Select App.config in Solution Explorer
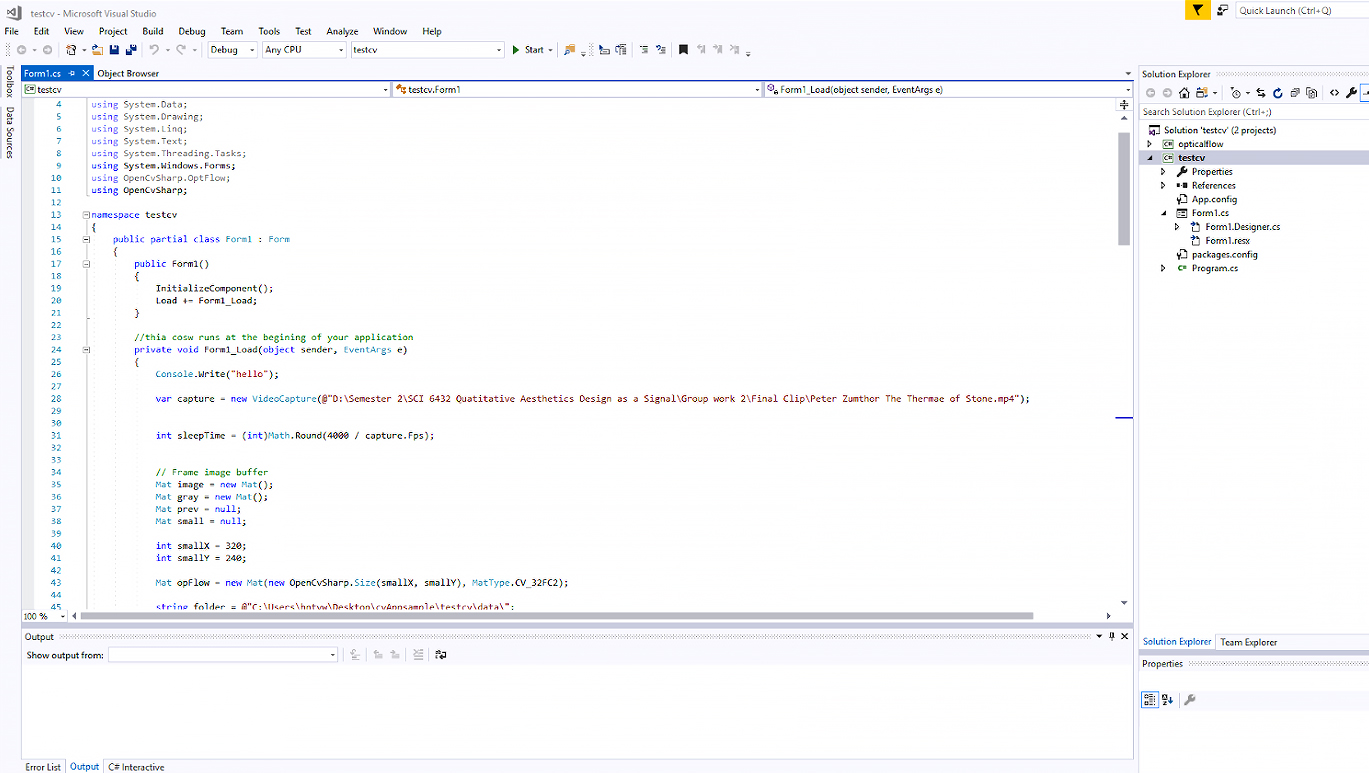 click(x=1216, y=199)
